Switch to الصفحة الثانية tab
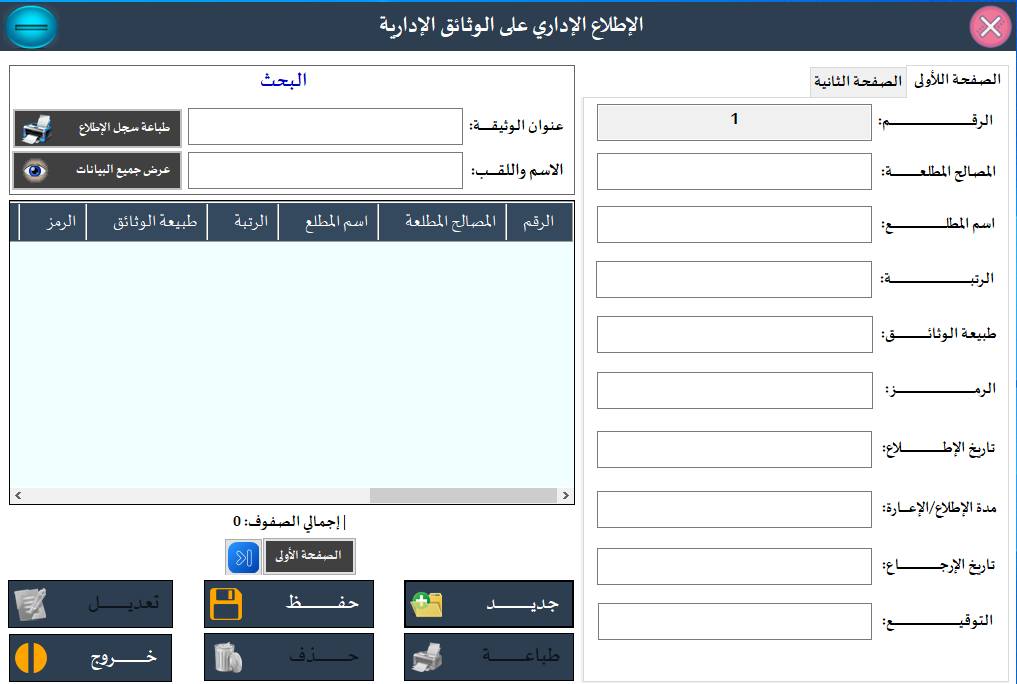The width and height of the screenshot is (1017, 684). click(857, 82)
